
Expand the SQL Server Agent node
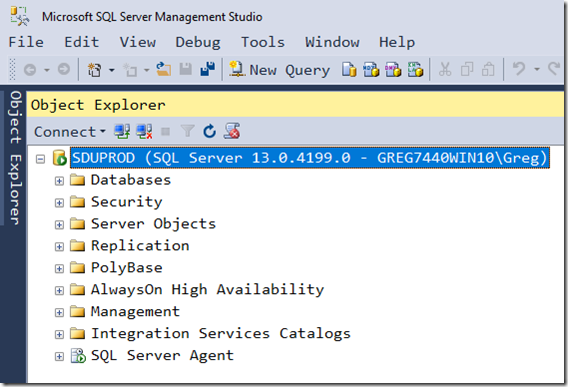(x=59, y=357)
